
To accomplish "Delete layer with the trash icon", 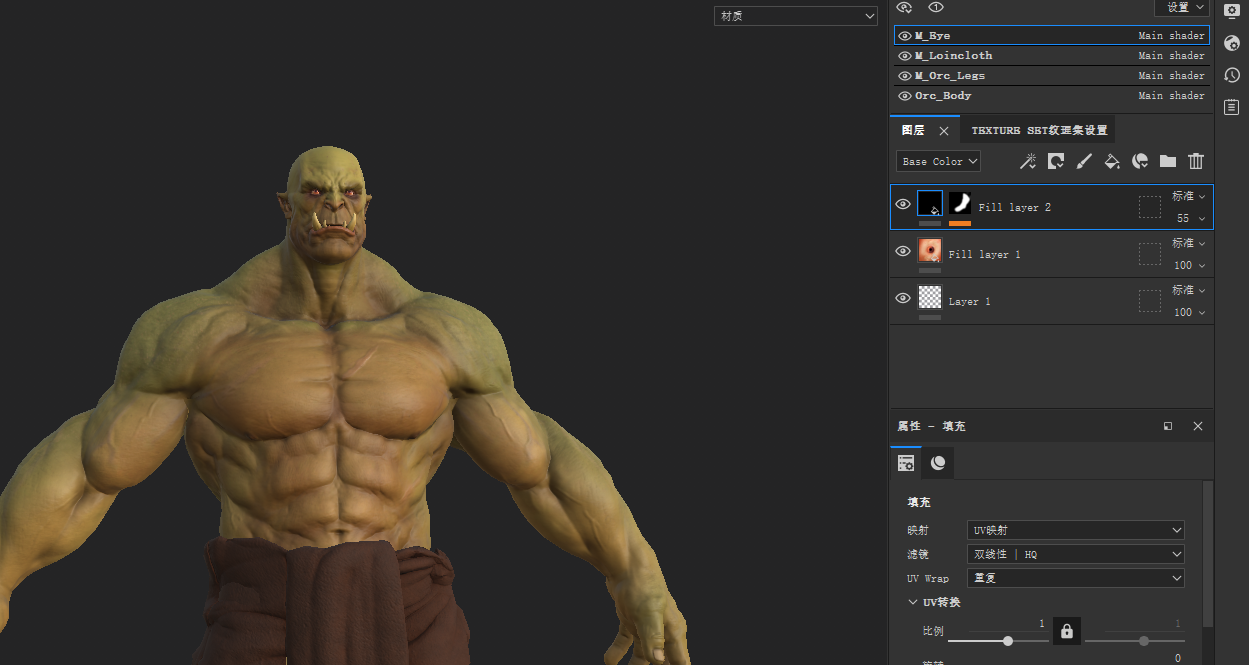I will [x=1196, y=161].
